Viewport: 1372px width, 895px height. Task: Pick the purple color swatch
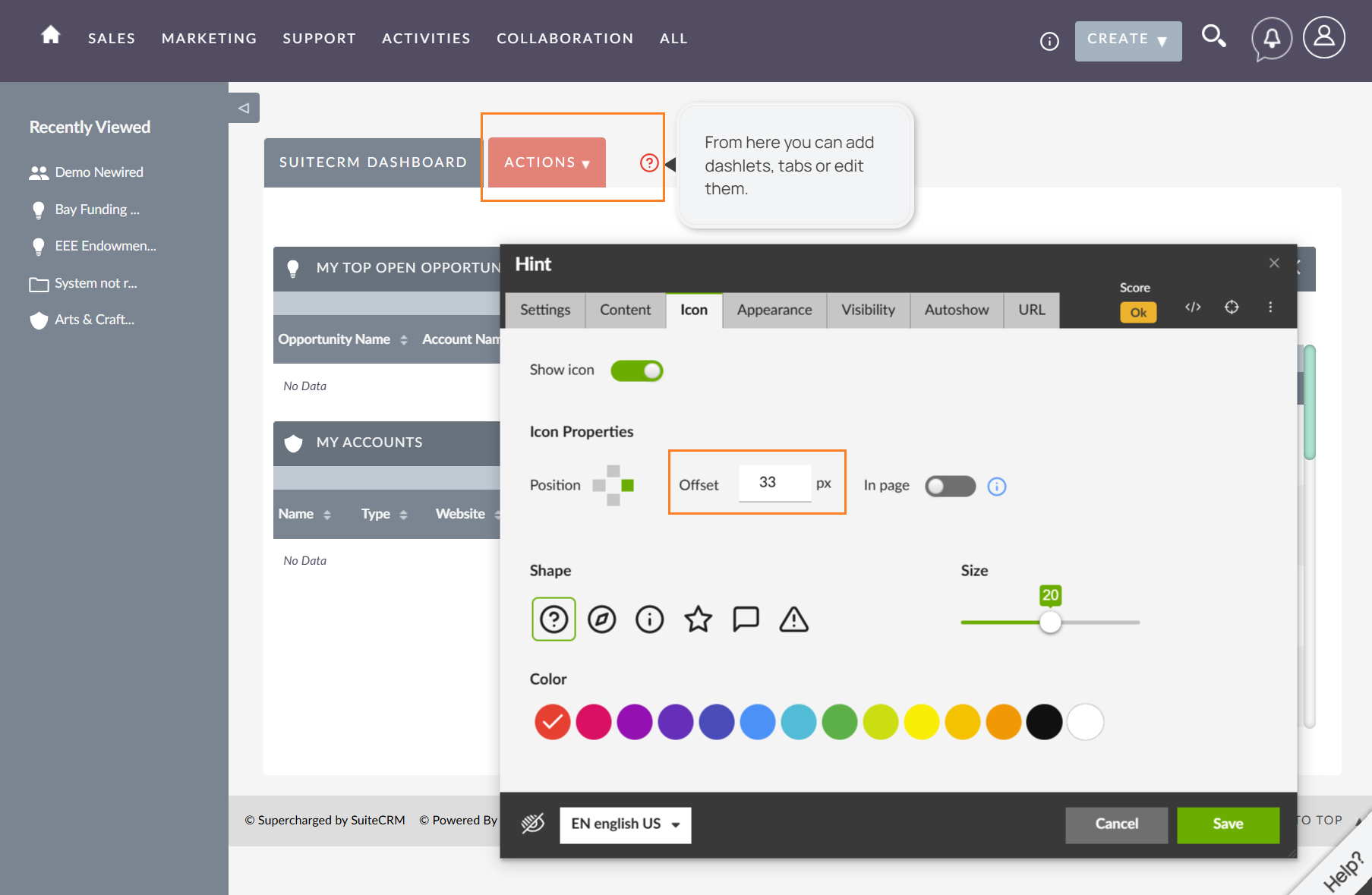pos(635,722)
